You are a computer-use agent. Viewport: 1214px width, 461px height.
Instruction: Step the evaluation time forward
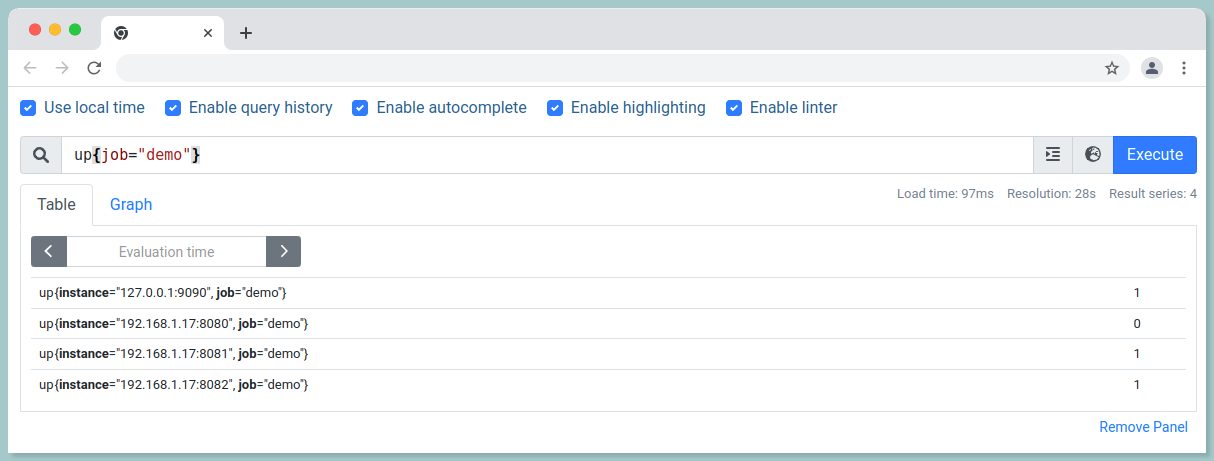tap(283, 252)
